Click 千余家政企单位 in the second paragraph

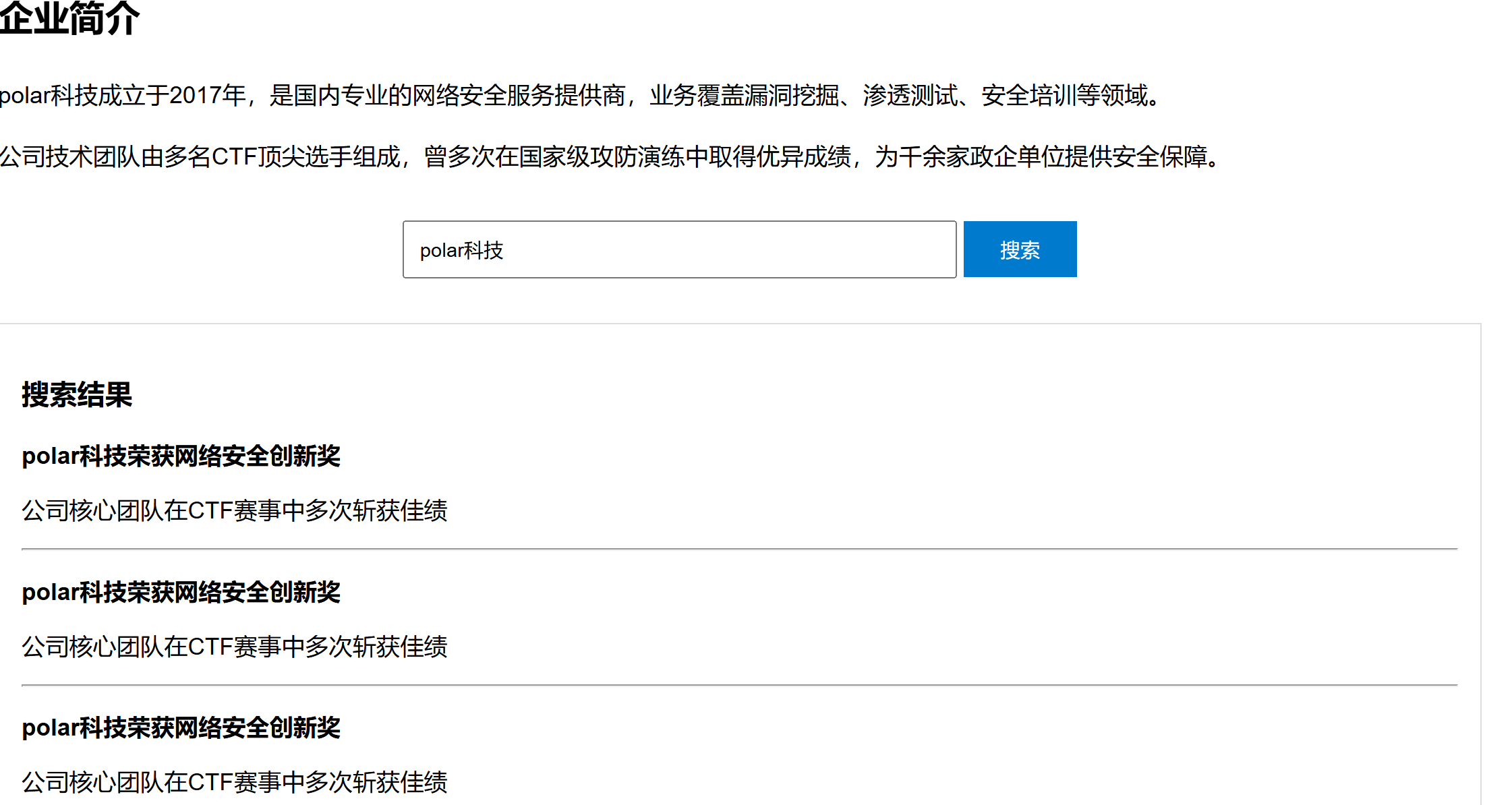981,157
